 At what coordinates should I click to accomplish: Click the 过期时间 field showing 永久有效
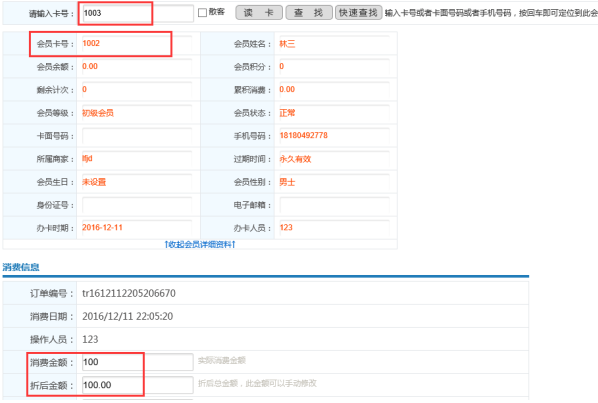tap(334, 159)
